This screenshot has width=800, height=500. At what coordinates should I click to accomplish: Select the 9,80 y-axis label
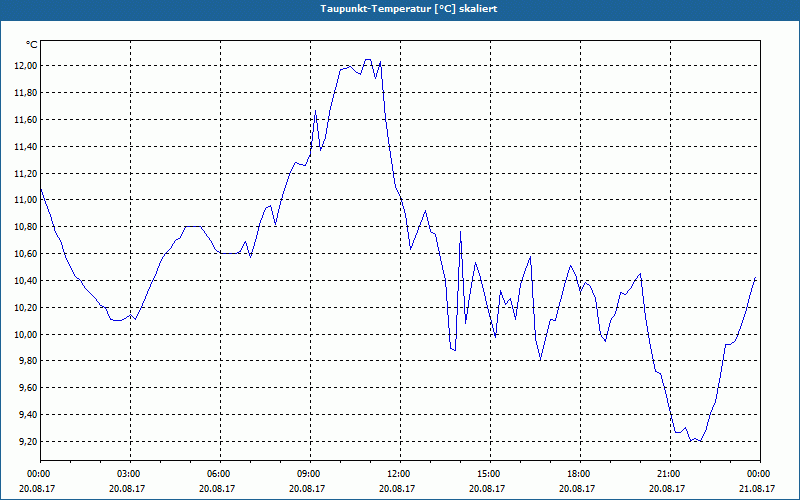click(x=29, y=361)
